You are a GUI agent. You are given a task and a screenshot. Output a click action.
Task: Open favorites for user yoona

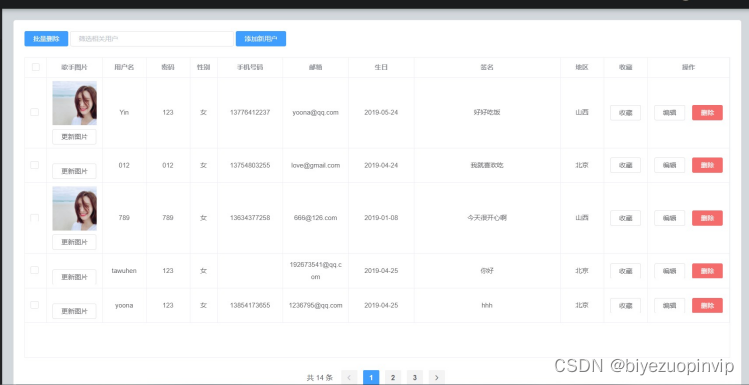point(625,306)
